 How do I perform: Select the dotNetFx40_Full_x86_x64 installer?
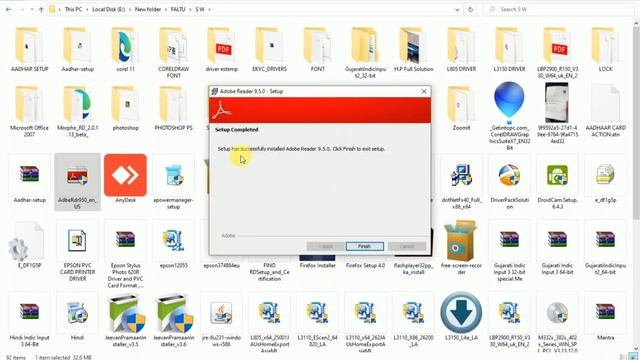coord(461,182)
